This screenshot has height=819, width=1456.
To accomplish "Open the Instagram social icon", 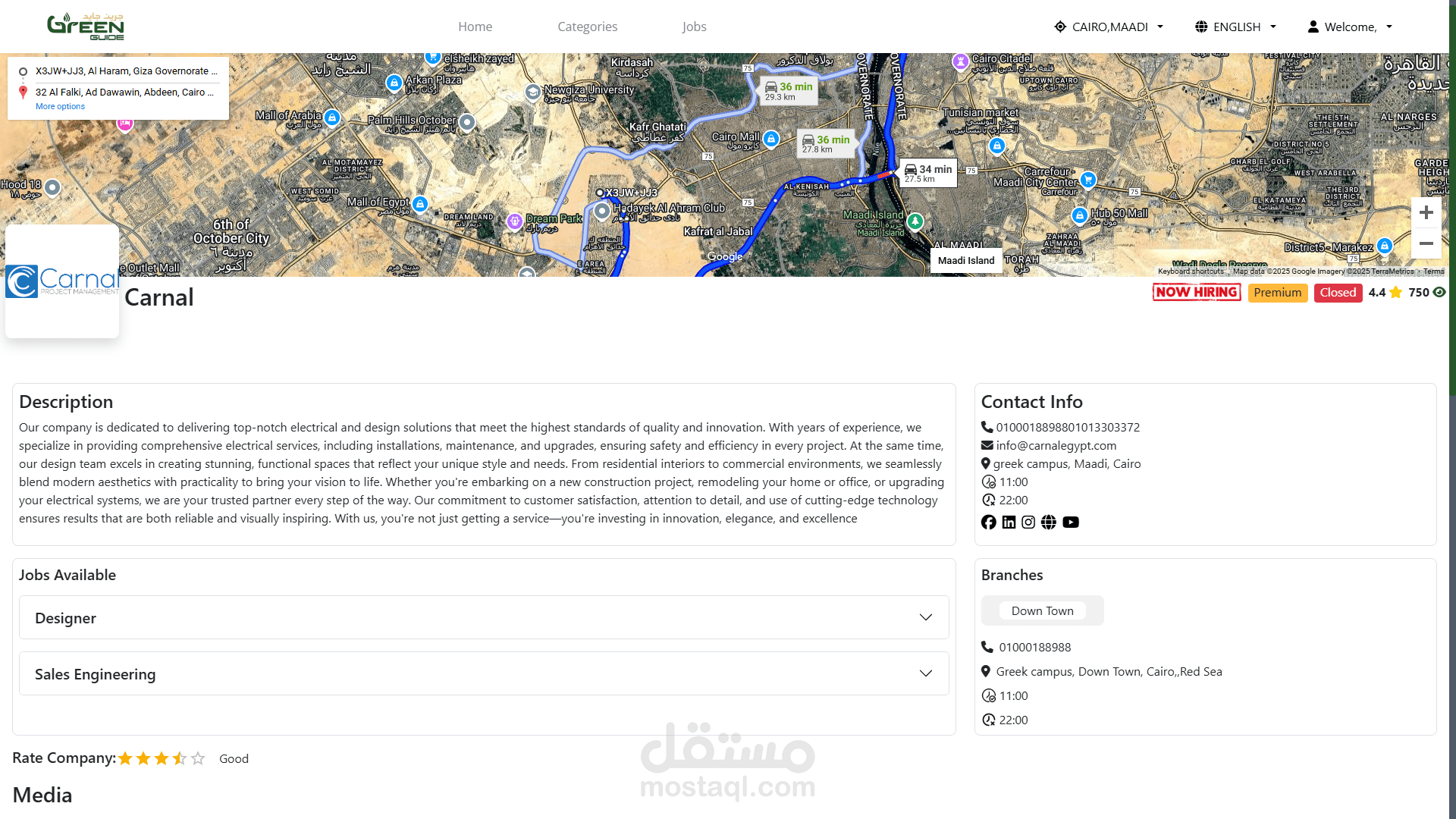I will click(x=1028, y=522).
